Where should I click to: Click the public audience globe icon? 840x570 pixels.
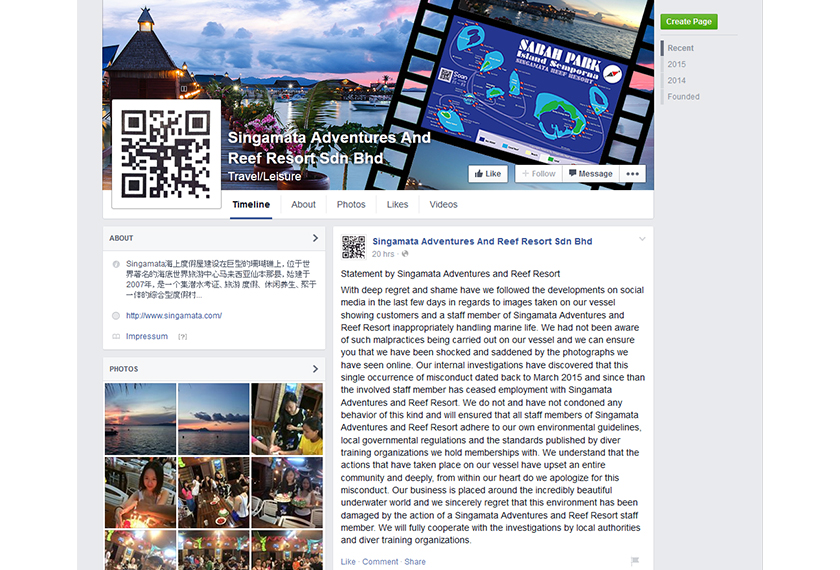tap(405, 254)
